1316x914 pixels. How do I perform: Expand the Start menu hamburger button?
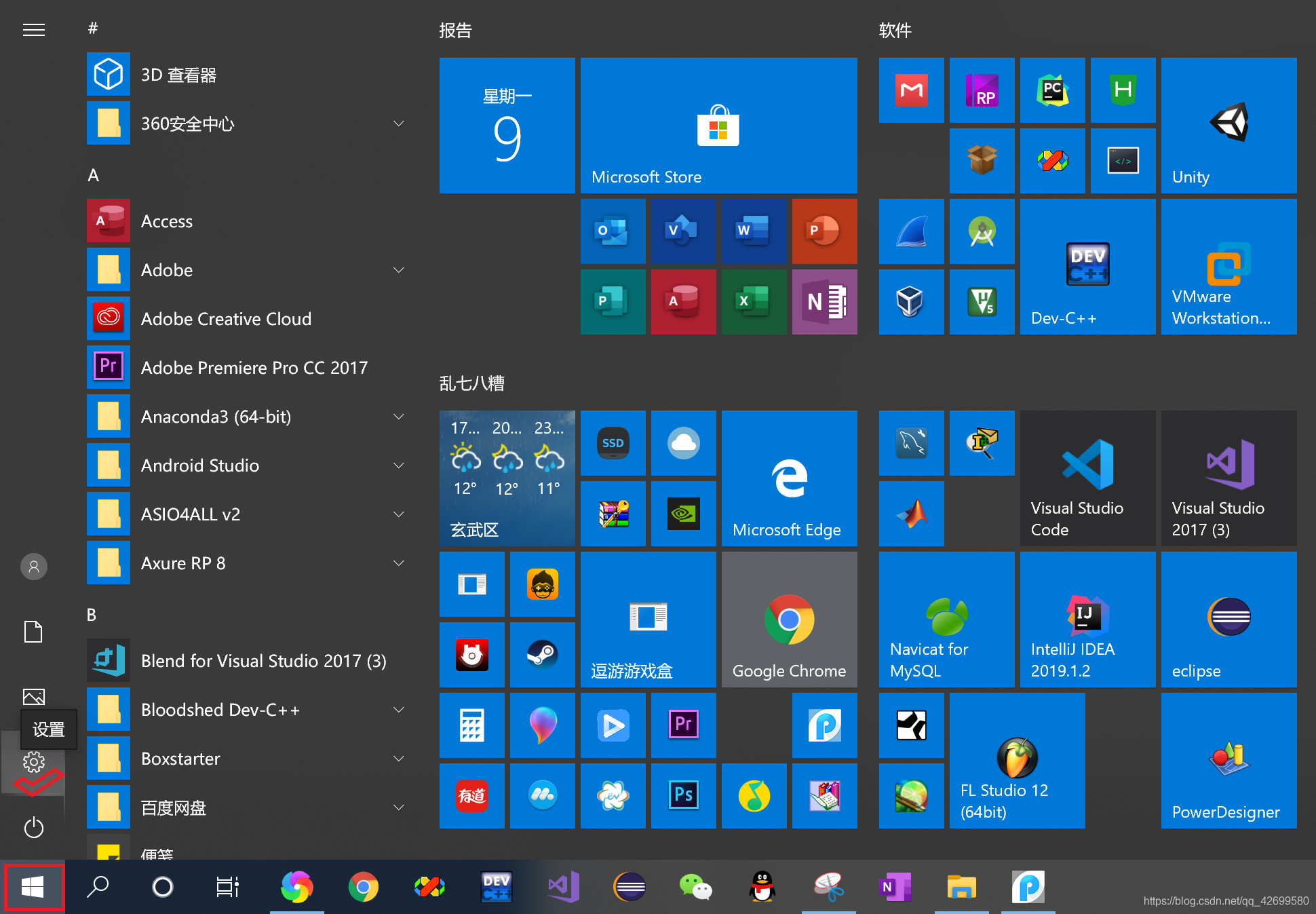click(x=33, y=30)
